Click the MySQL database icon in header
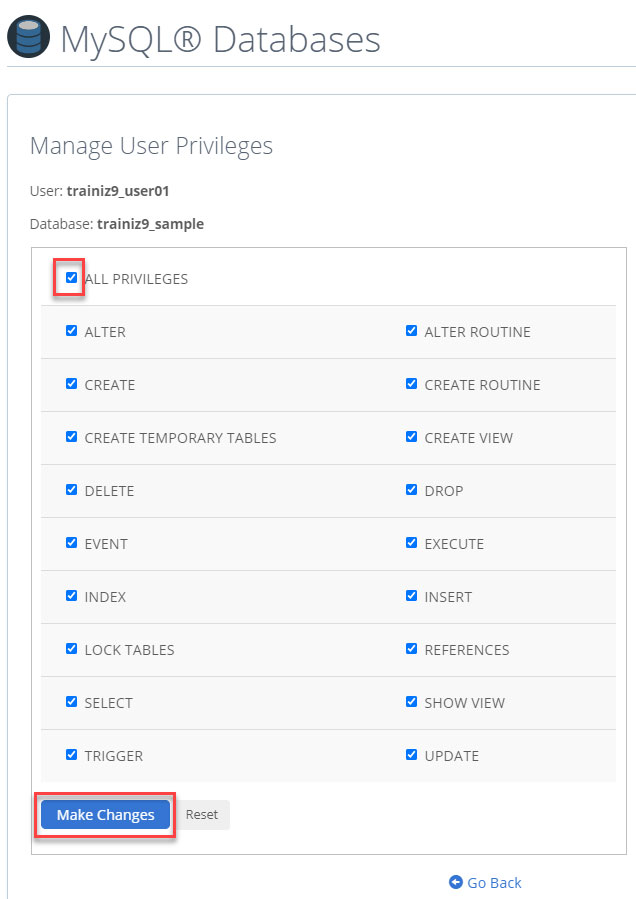Screen dimensions: 636x899 (28, 37)
